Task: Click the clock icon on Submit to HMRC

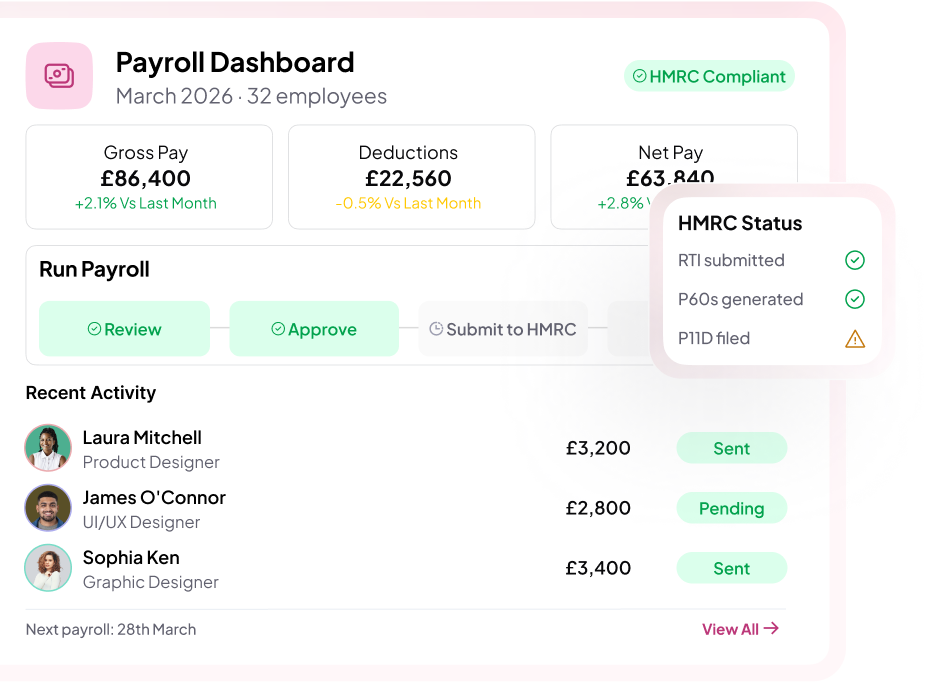Action: 436,329
